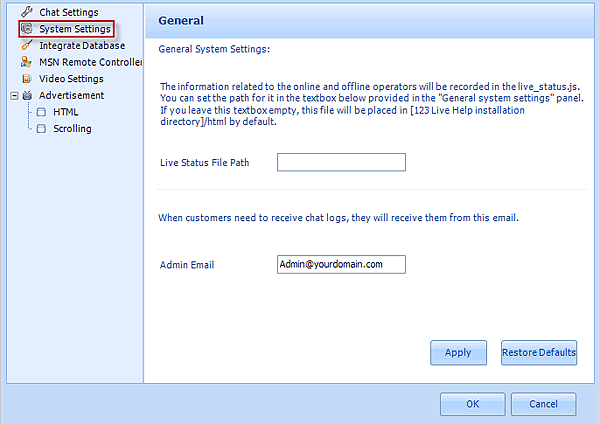This screenshot has height=424, width=600.
Task: Click the Integrate Database screwdriver icon
Action: [x=27, y=46]
